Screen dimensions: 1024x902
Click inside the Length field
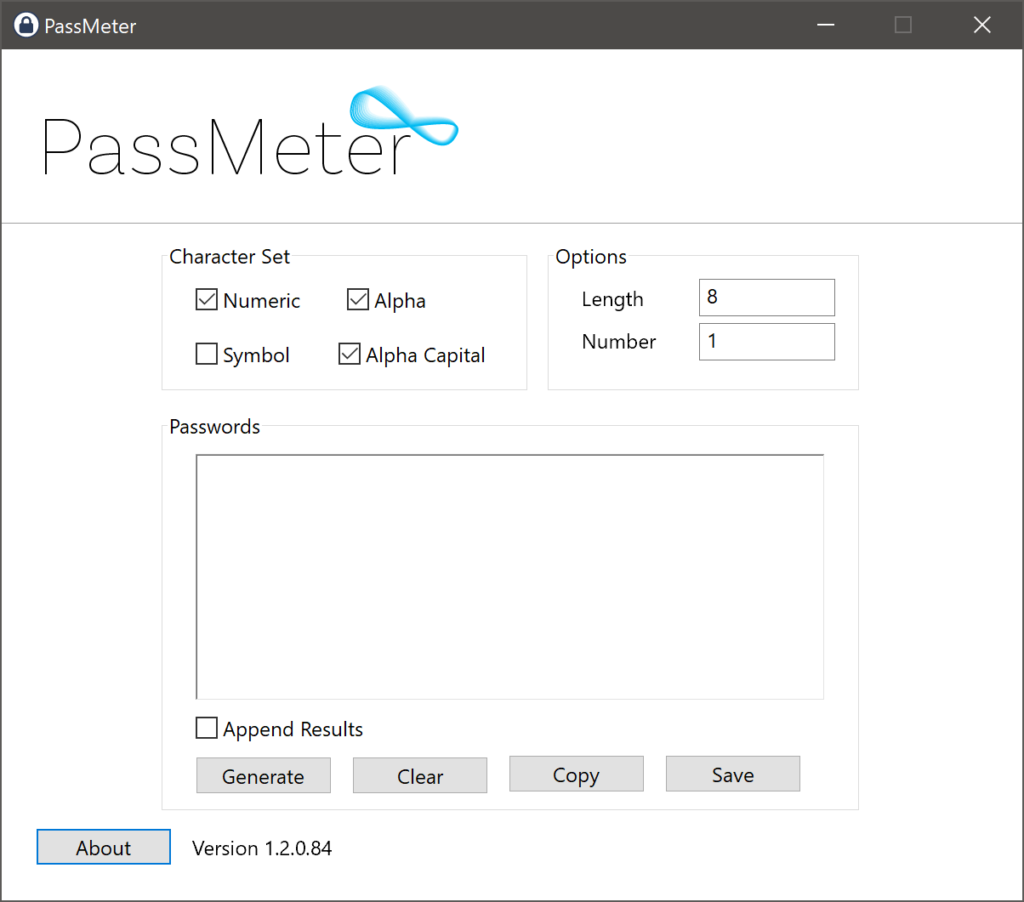point(766,297)
